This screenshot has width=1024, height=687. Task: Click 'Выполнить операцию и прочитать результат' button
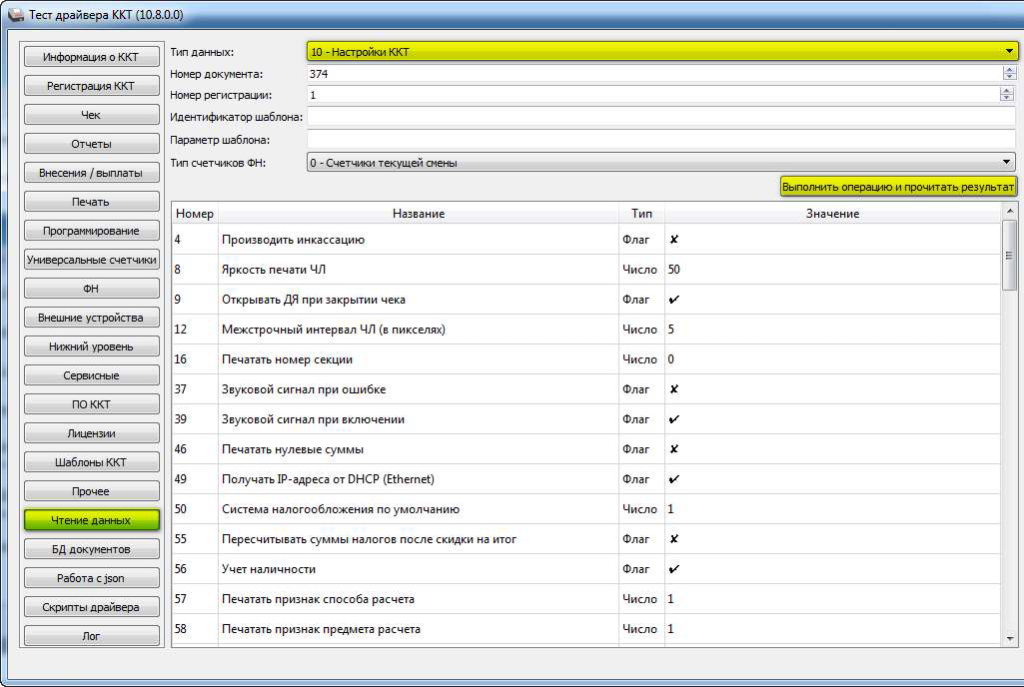point(898,187)
